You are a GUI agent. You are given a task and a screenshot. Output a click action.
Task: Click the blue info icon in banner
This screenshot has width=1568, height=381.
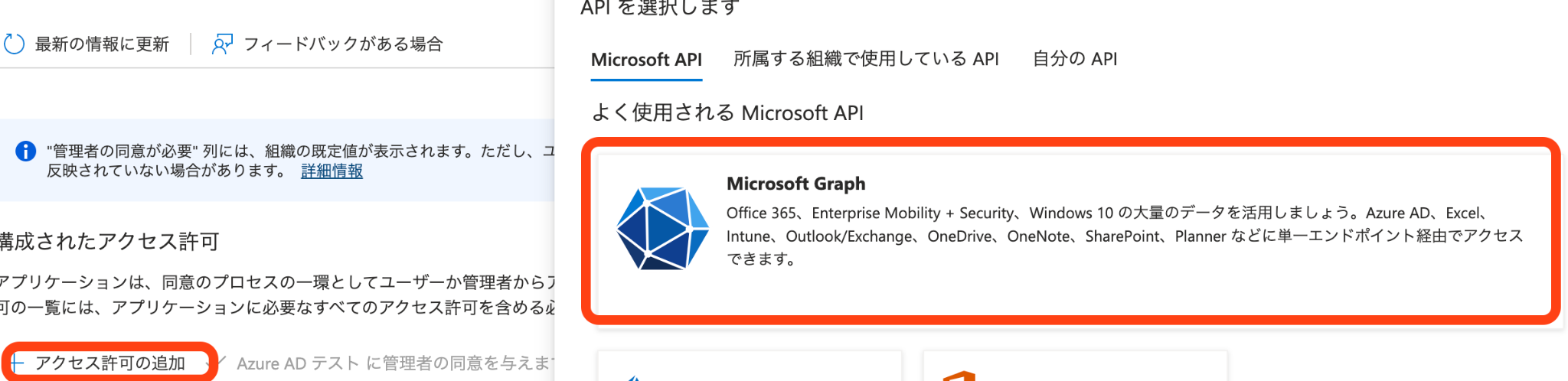[x=26, y=151]
